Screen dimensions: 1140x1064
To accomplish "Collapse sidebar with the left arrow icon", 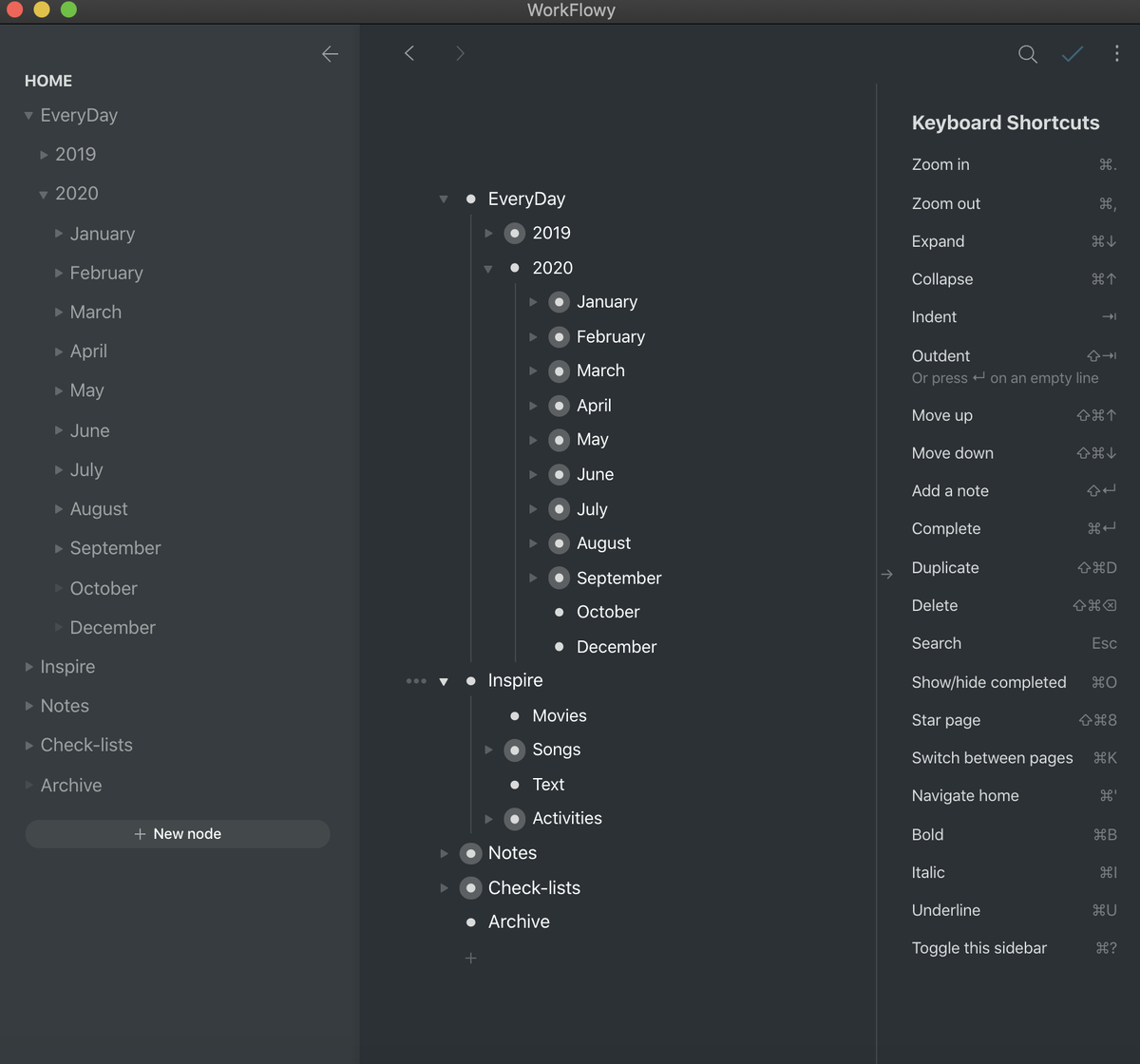I will pos(330,54).
